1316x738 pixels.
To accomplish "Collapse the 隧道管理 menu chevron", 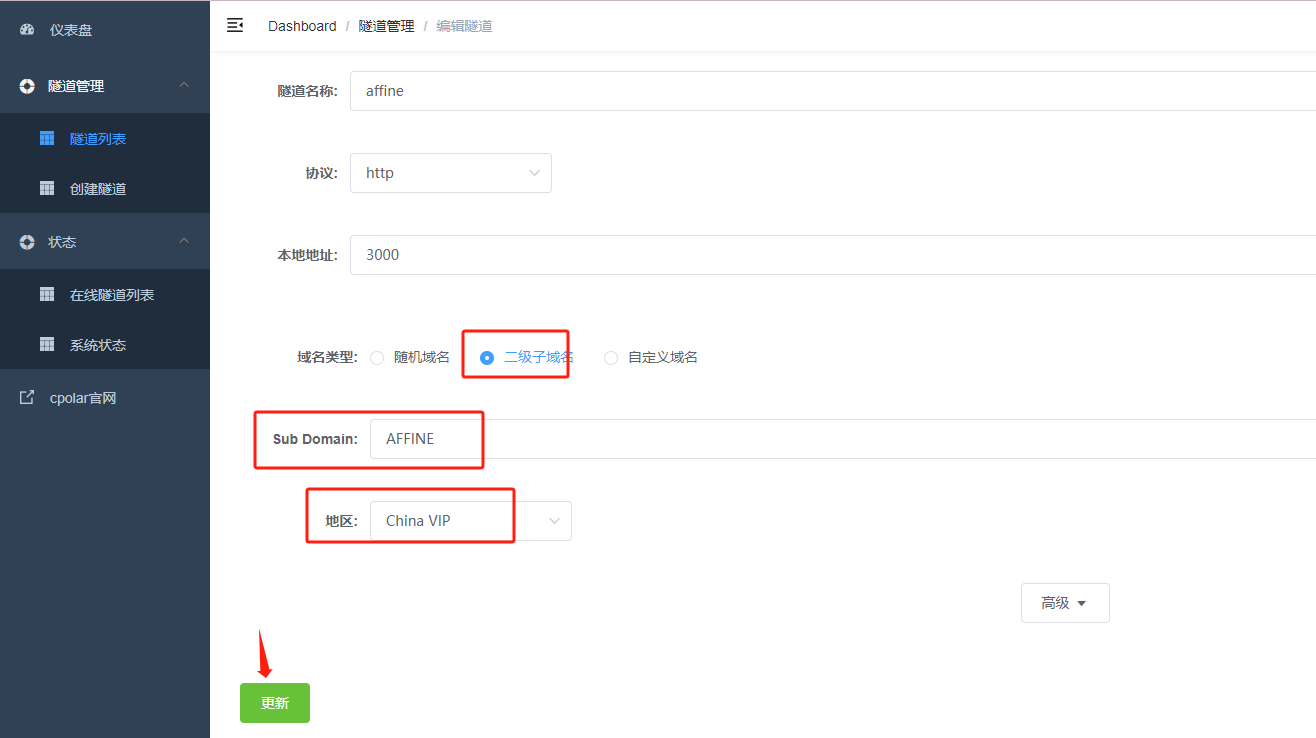I will [x=184, y=85].
